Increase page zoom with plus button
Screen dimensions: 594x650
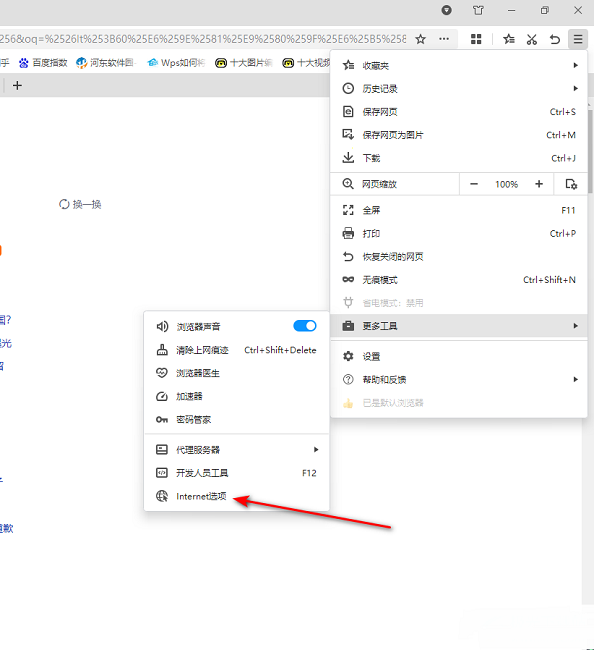point(539,184)
